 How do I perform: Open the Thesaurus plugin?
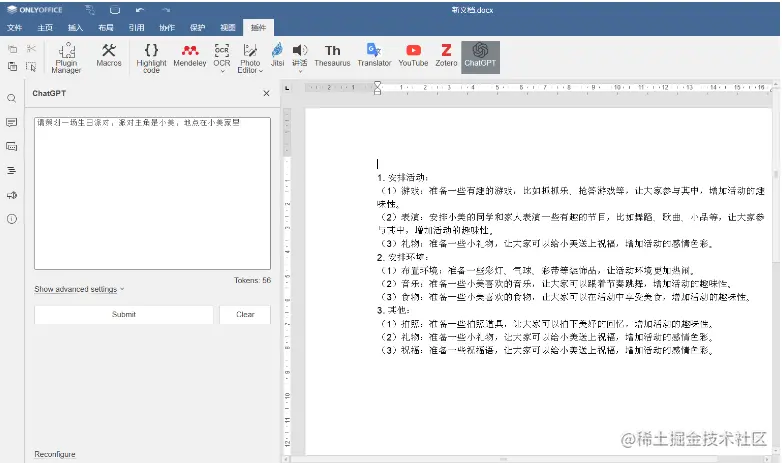[332, 55]
